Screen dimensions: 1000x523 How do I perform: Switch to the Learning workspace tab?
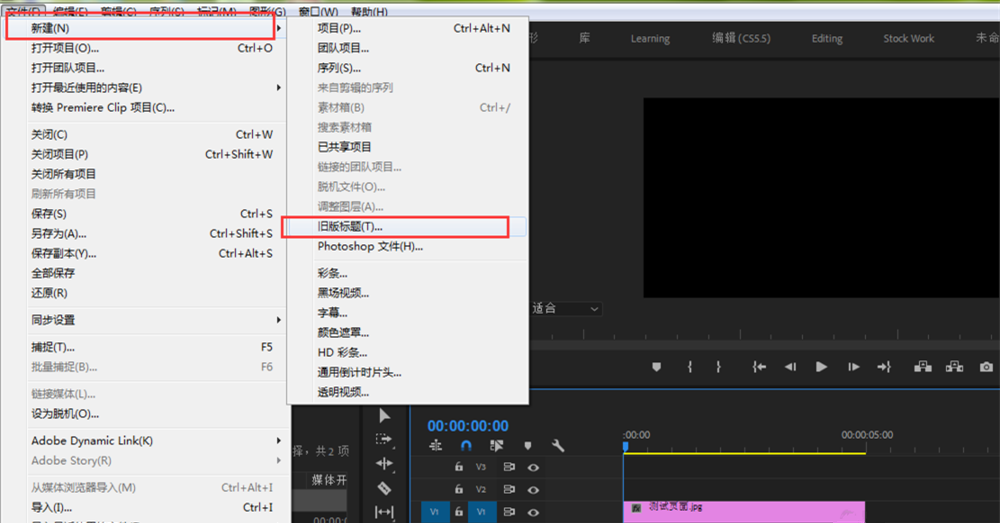650,39
